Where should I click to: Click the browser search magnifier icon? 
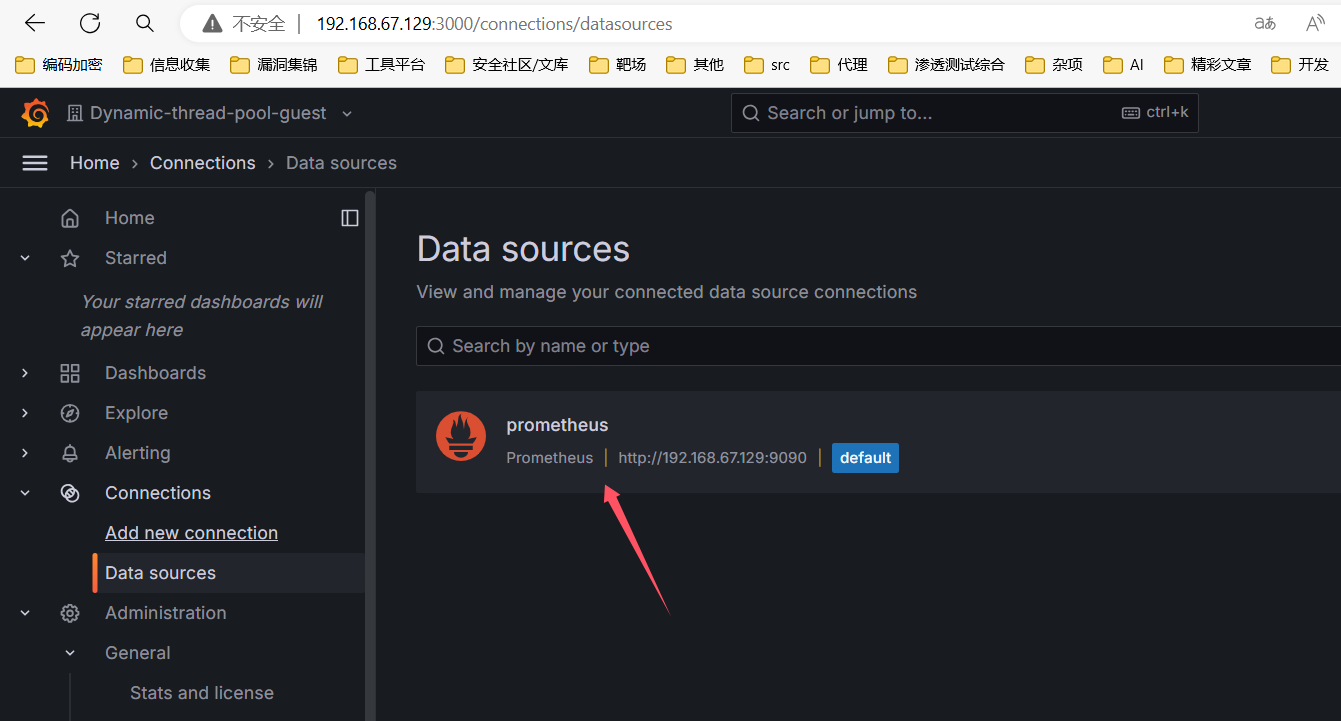click(x=145, y=23)
